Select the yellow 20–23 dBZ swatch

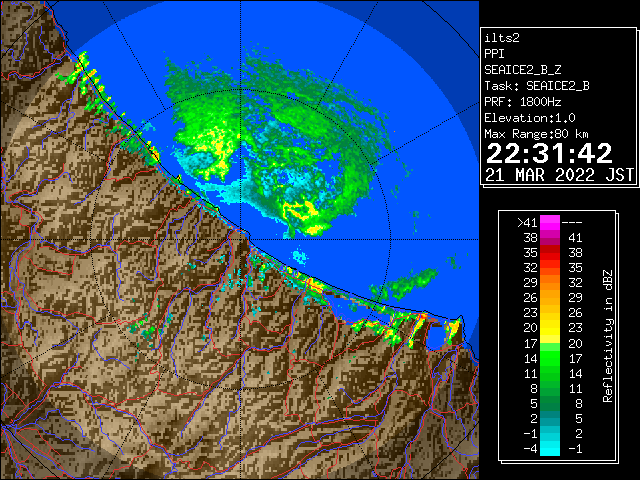point(550,328)
